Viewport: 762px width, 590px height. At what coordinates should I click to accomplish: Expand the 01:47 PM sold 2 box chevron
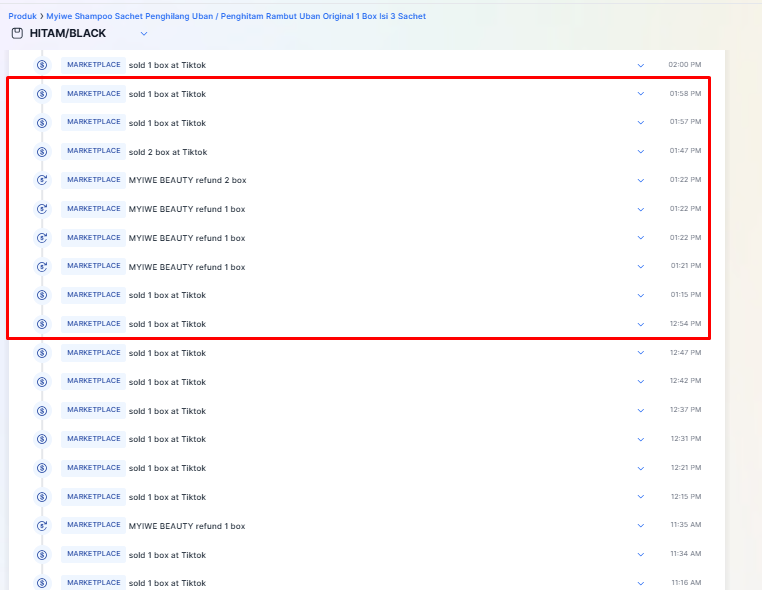[641, 152]
